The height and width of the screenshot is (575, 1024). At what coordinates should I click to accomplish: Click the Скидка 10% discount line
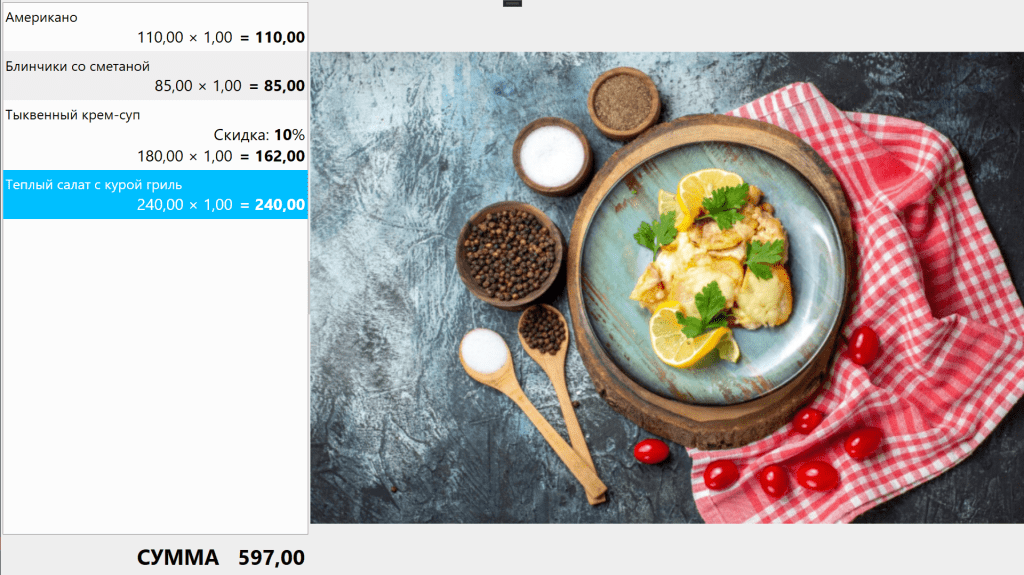click(x=259, y=135)
